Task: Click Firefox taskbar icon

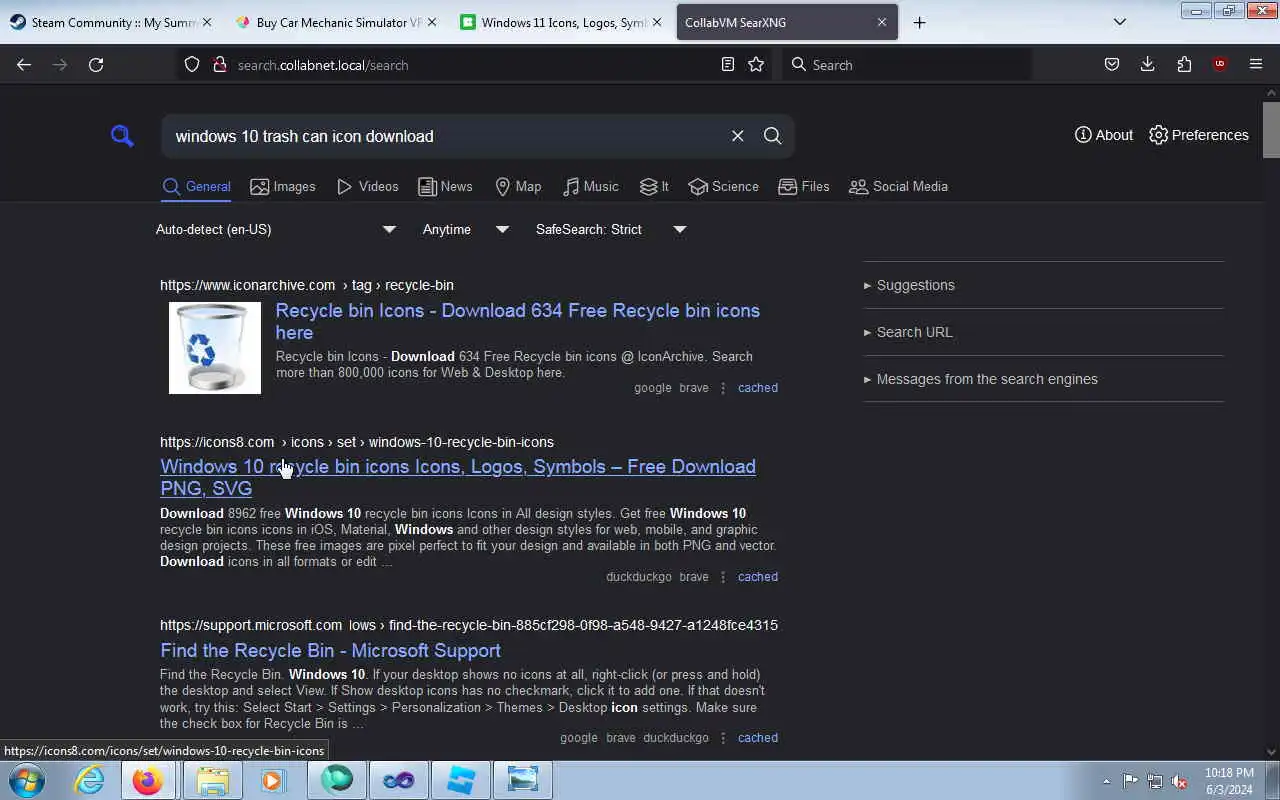Action: tap(148, 780)
